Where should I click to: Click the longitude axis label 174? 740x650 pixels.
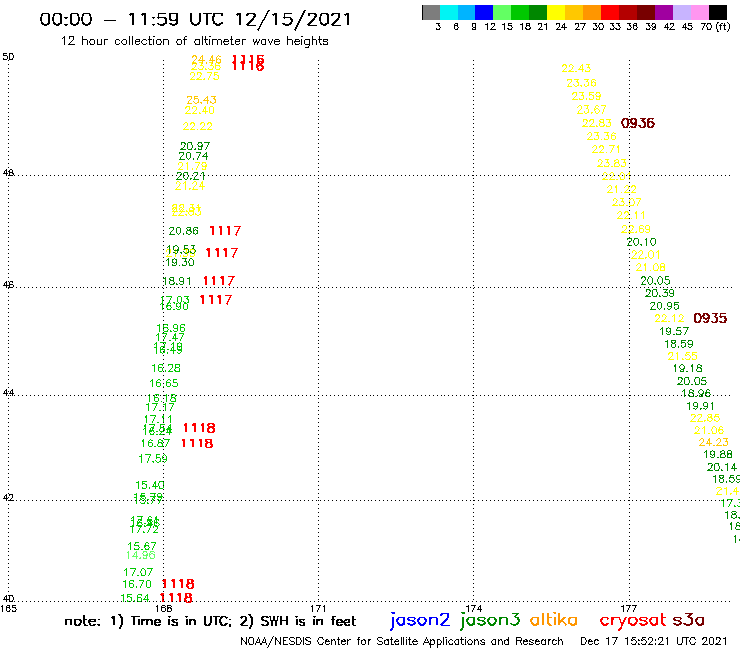[473, 608]
